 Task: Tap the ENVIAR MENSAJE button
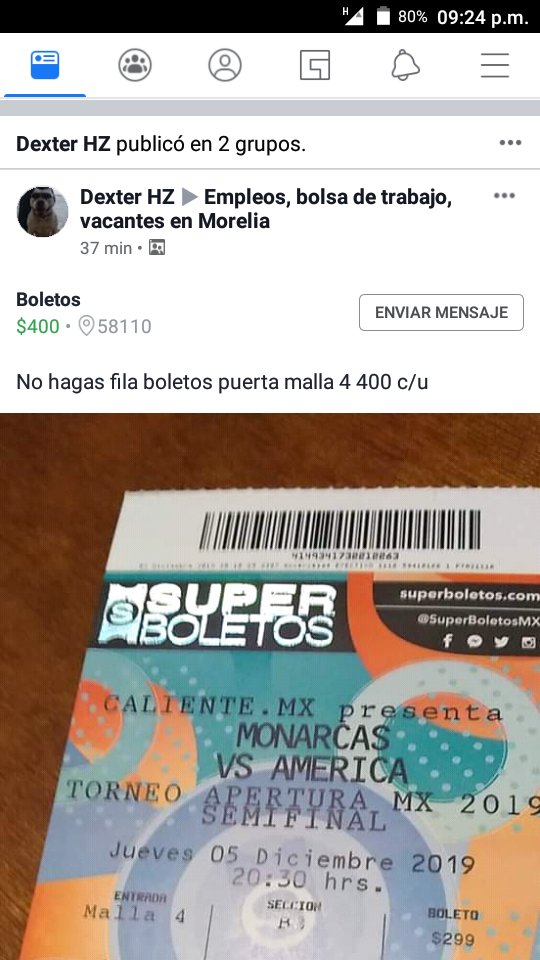point(441,312)
